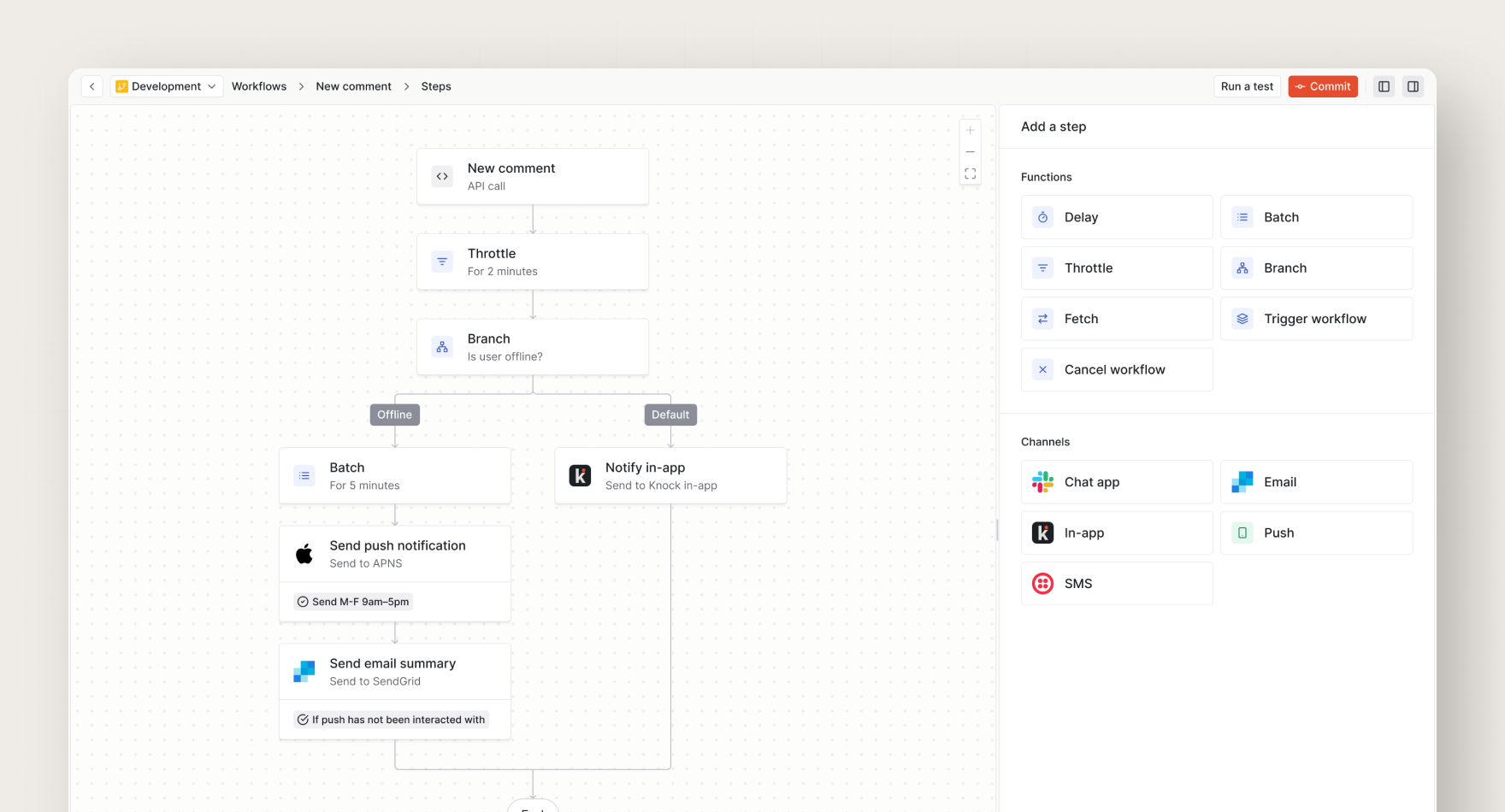Open the New comment breadcrumb item
This screenshot has height=812, width=1505.
353,86
